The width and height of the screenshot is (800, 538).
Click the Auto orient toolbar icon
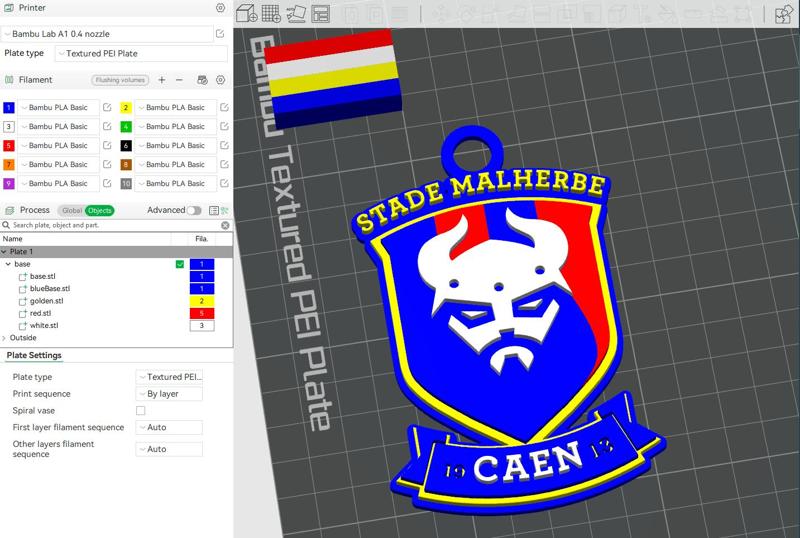(296, 13)
